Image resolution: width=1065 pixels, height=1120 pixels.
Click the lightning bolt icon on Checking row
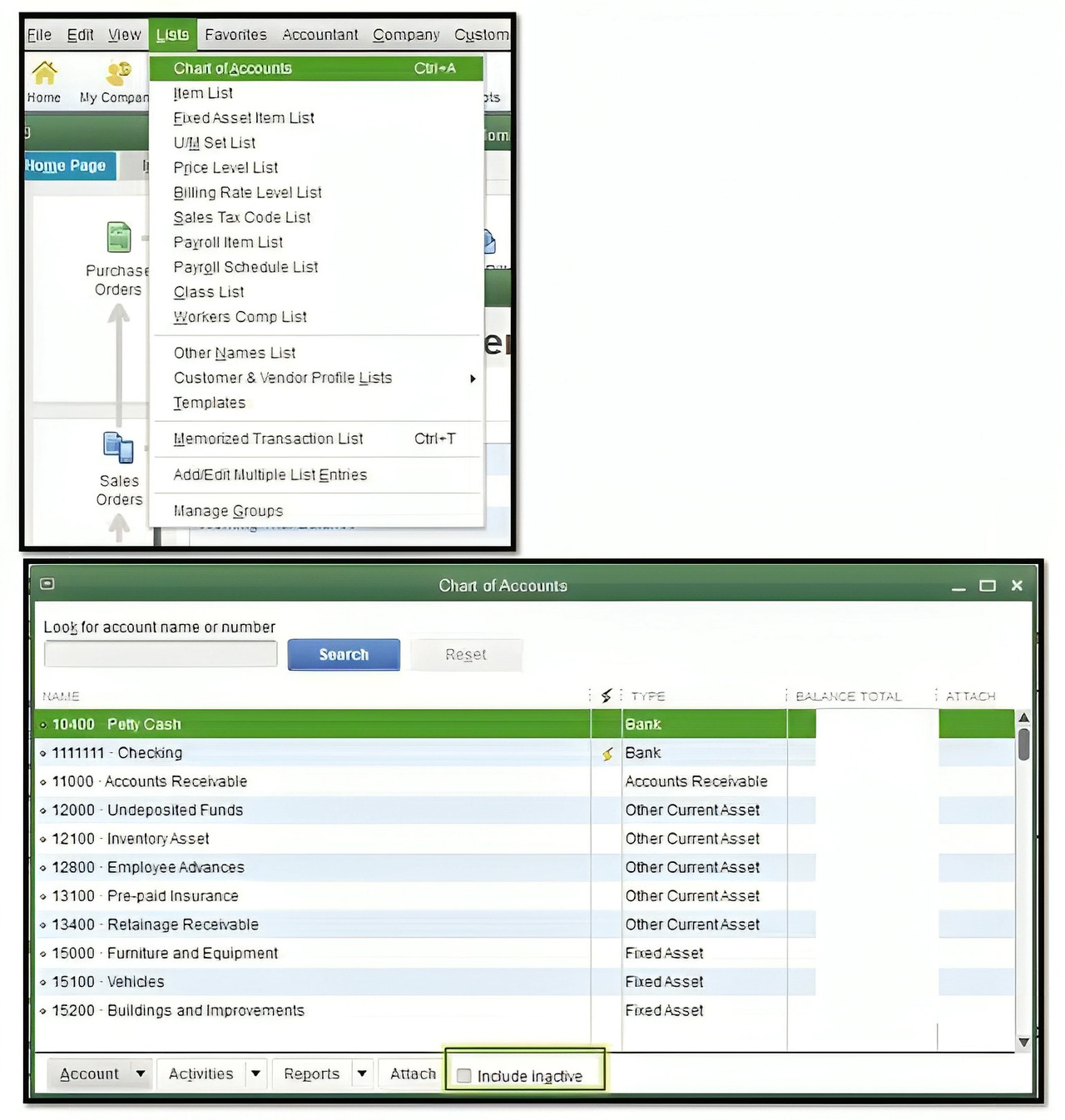(x=607, y=754)
